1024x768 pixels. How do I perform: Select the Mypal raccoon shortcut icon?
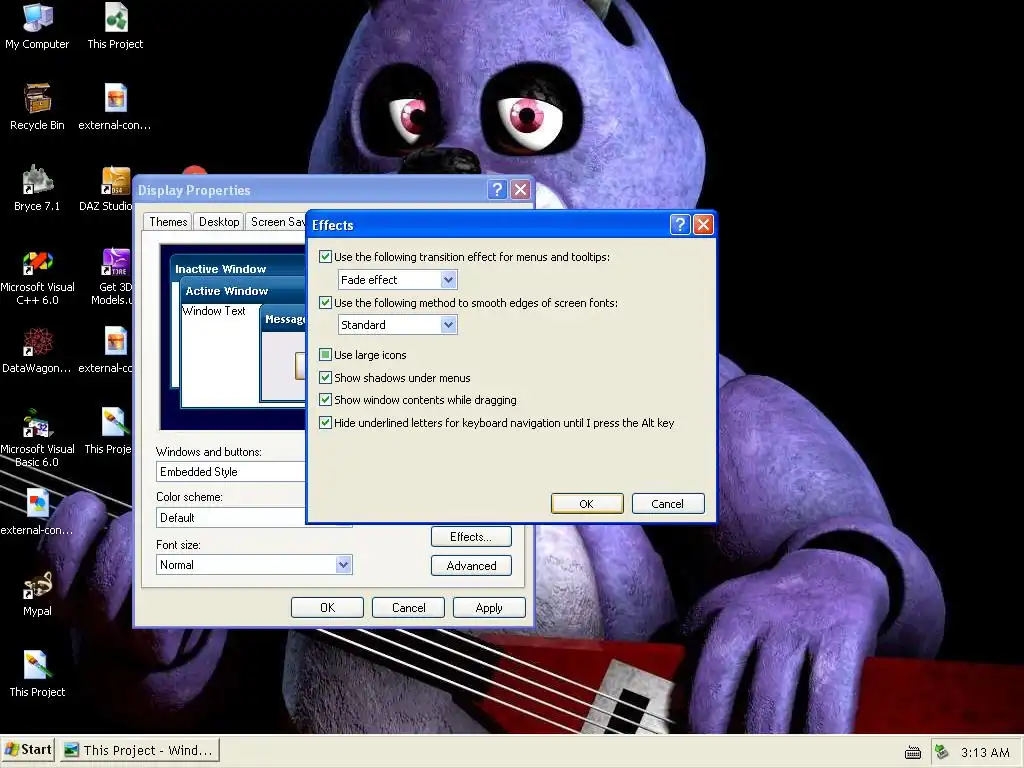pyautogui.click(x=37, y=593)
